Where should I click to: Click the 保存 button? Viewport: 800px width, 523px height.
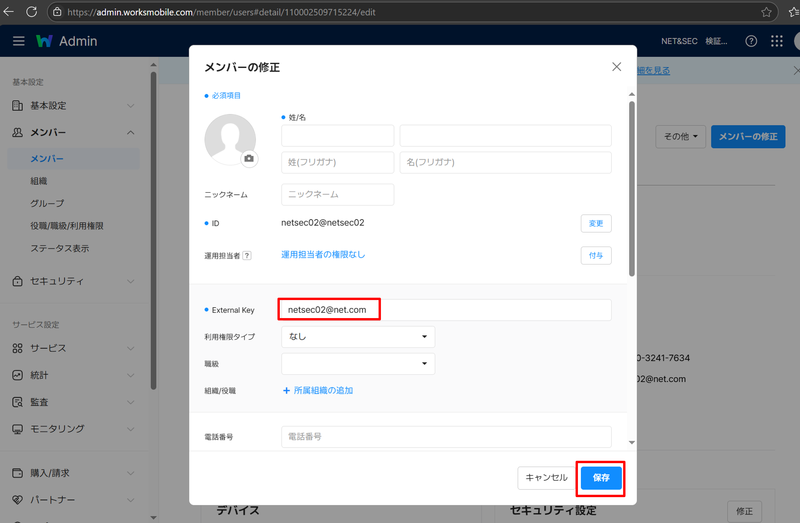point(600,478)
